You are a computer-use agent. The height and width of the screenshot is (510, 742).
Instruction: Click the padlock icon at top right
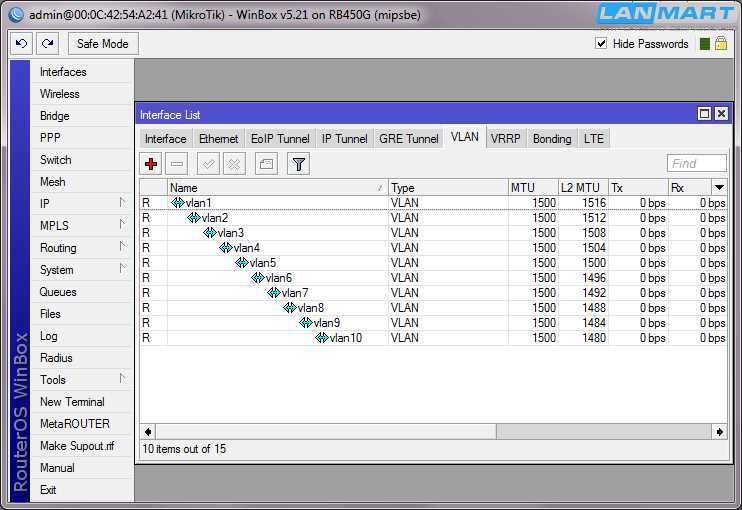pos(721,44)
